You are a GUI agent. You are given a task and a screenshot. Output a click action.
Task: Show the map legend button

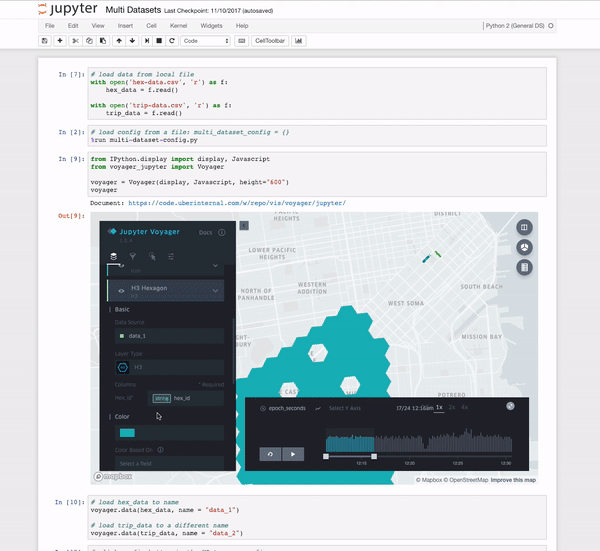[524, 267]
